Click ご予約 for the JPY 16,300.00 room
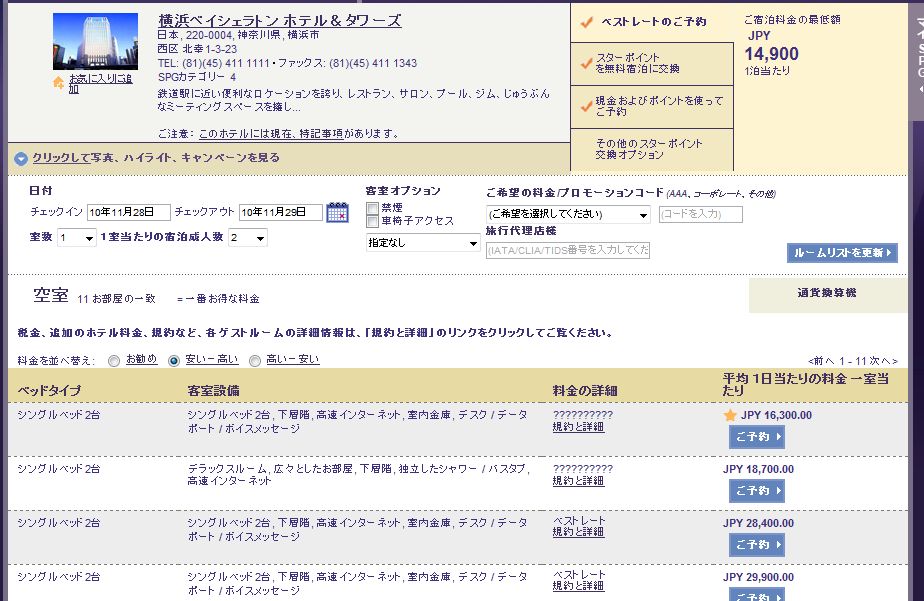 [x=757, y=437]
